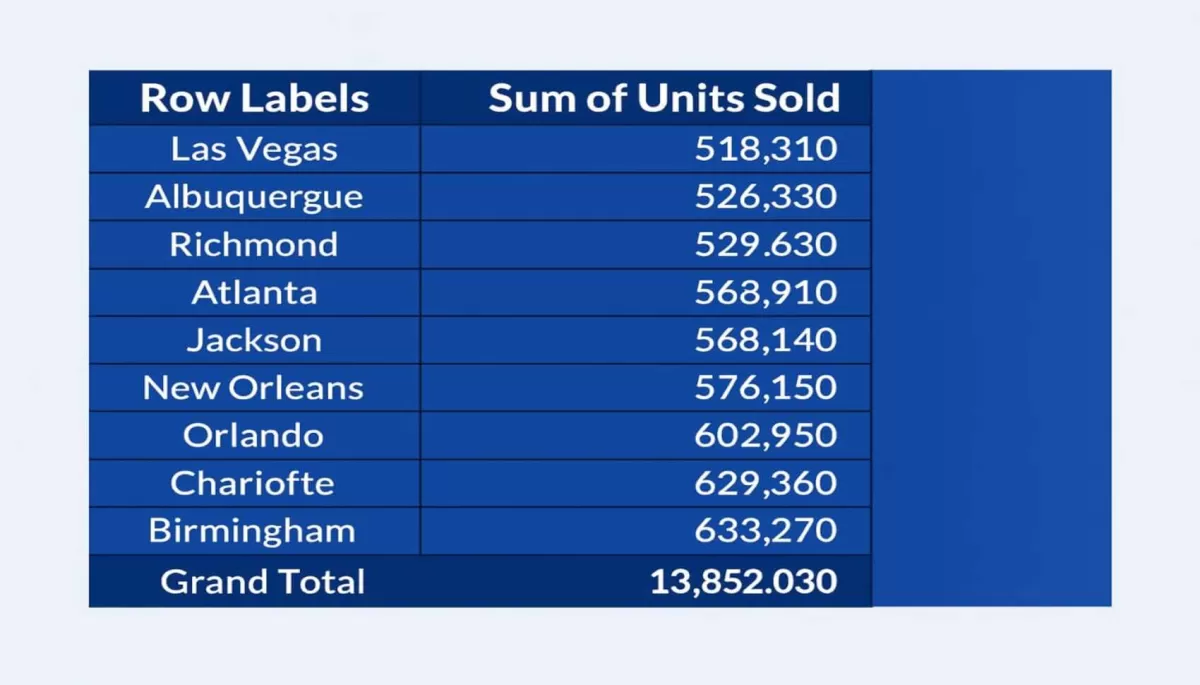Select the Richmond row label
Screen dimensions: 1200x685
click(254, 244)
